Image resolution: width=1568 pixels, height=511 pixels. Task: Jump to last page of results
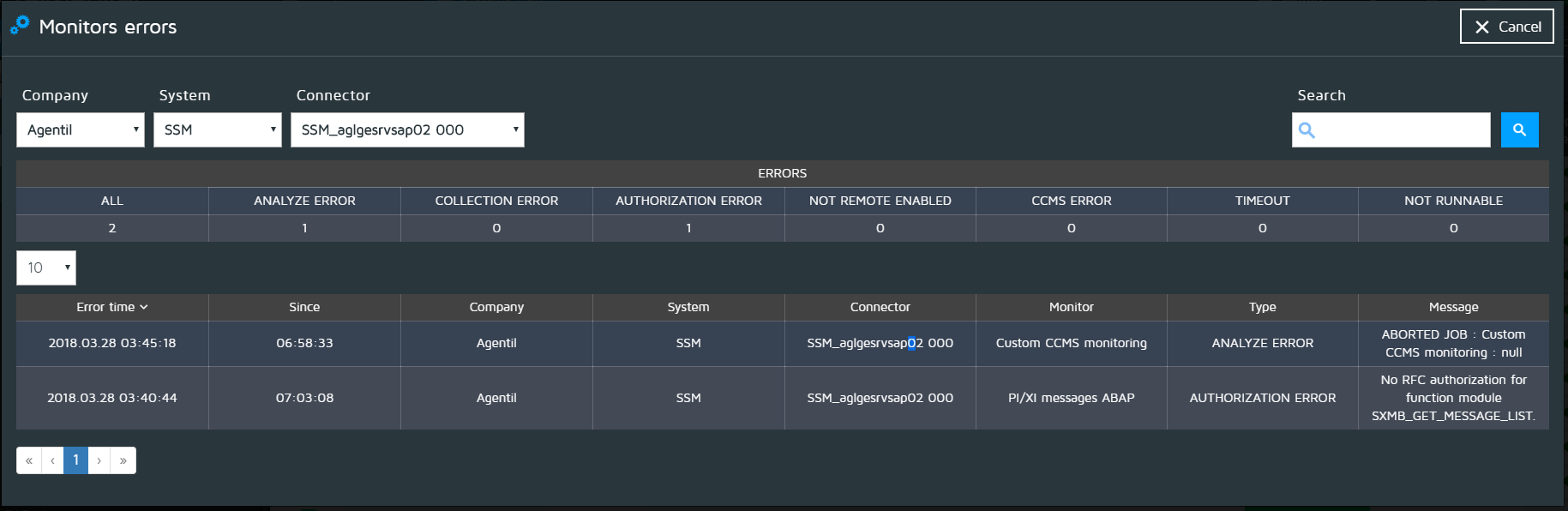[123, 460]
